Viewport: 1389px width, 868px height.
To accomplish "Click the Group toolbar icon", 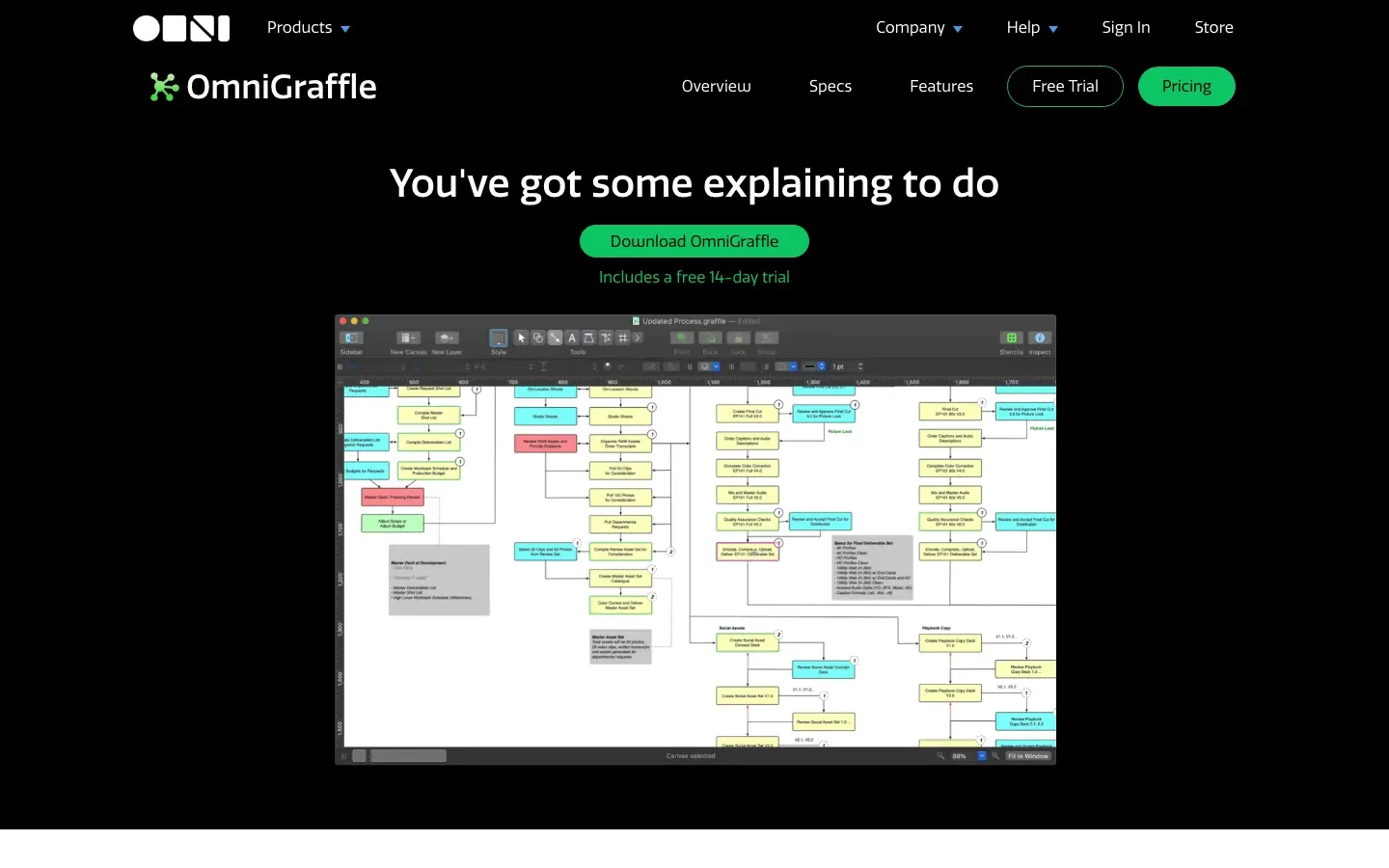I will pos(767,338).
